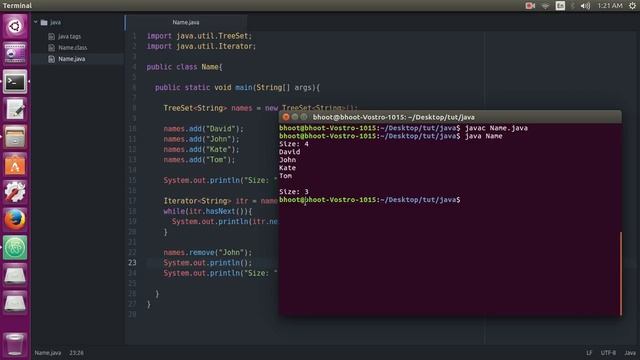Click the file icon beside Name.class
The height and width of the screenshot is (360, 640).
click(x=51, y=48)
